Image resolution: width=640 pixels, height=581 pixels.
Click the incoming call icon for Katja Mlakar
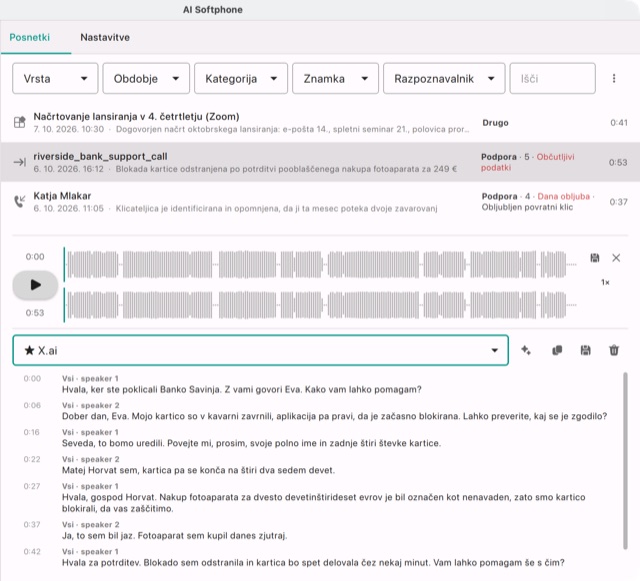(x=20, y=201)
